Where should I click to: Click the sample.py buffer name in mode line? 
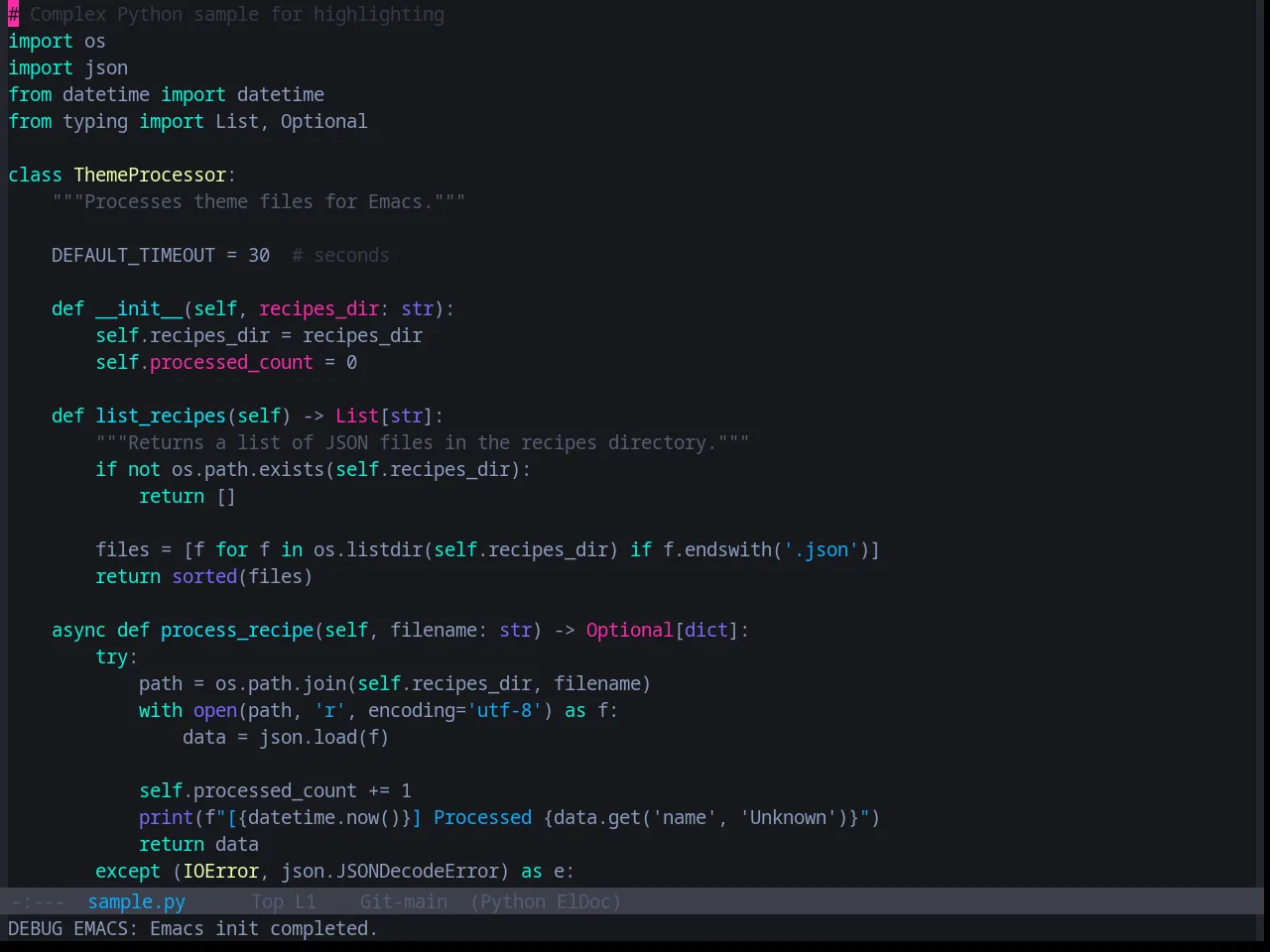[136, 901]
